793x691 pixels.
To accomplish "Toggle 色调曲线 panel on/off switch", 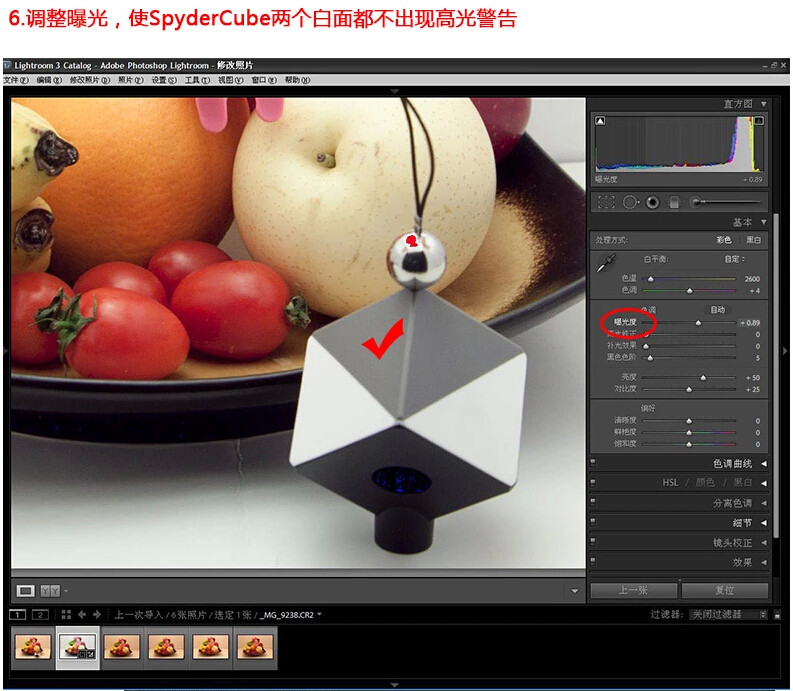I will (593, 463).
